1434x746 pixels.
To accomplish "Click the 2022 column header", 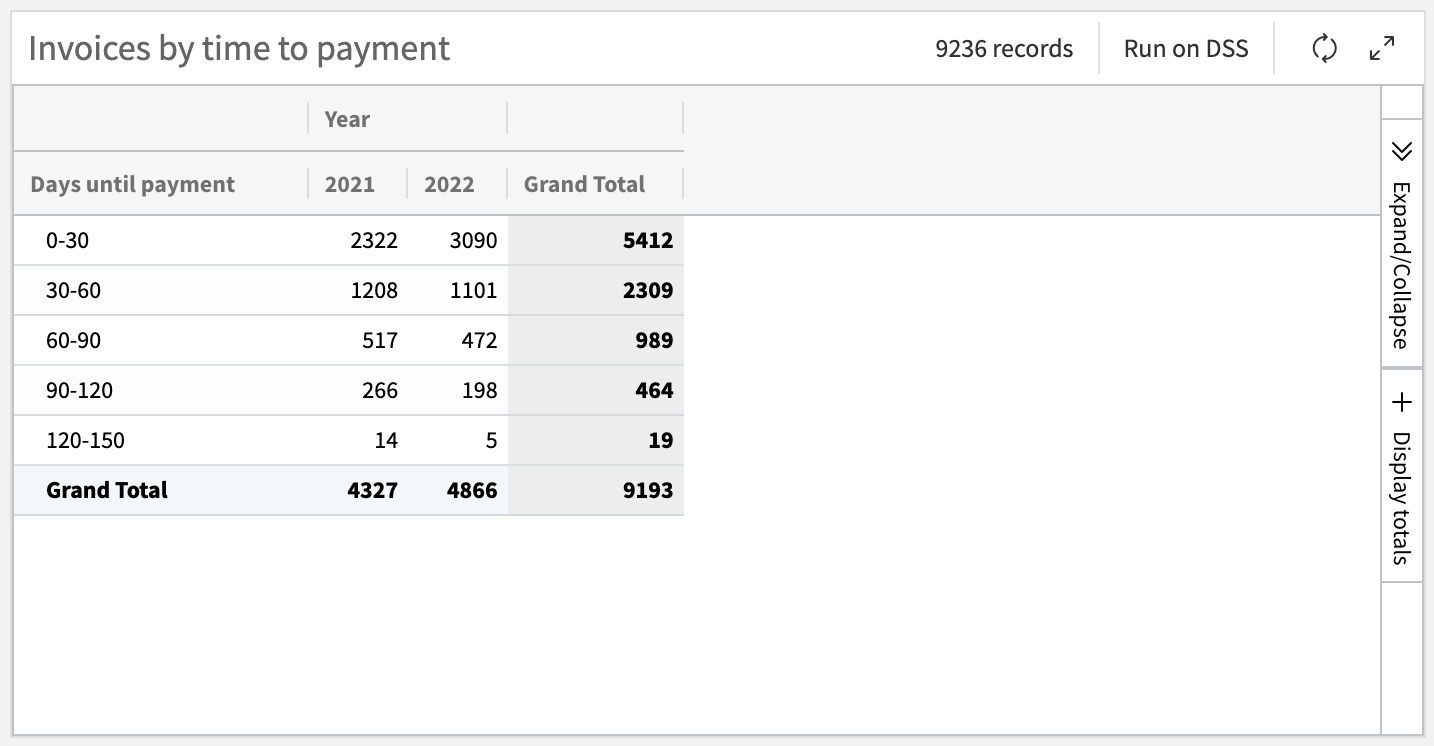I will 450,184.
